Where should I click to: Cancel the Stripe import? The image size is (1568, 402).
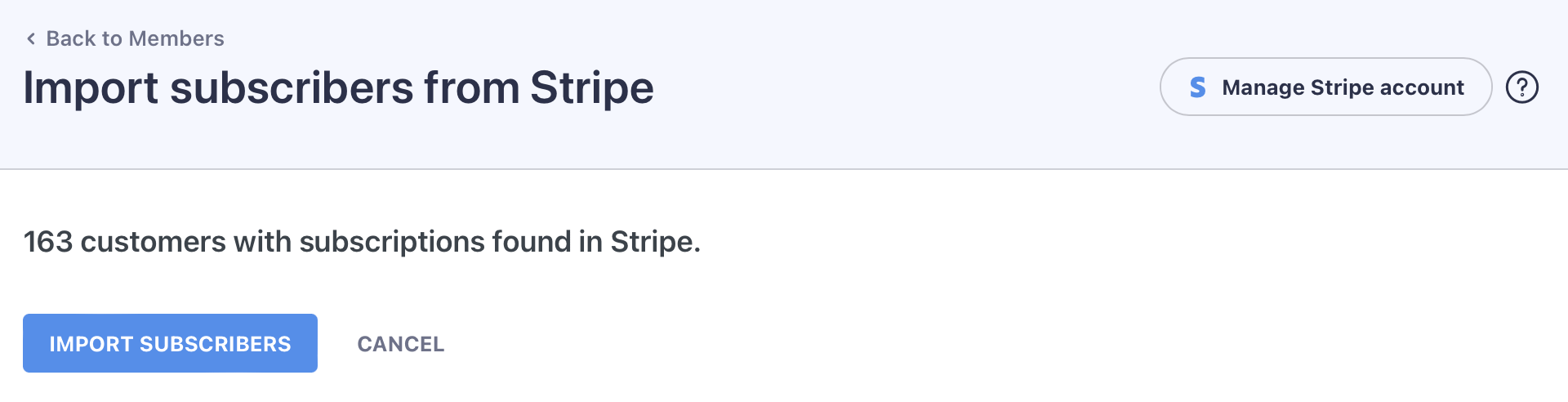pyautogui.click(x=400, y=344)
